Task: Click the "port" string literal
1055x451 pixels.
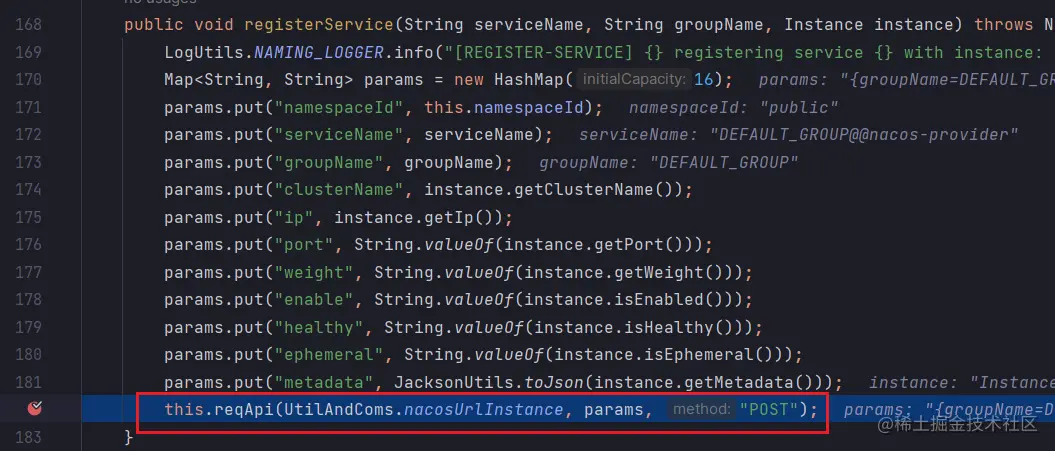Action: coord(305,245)
